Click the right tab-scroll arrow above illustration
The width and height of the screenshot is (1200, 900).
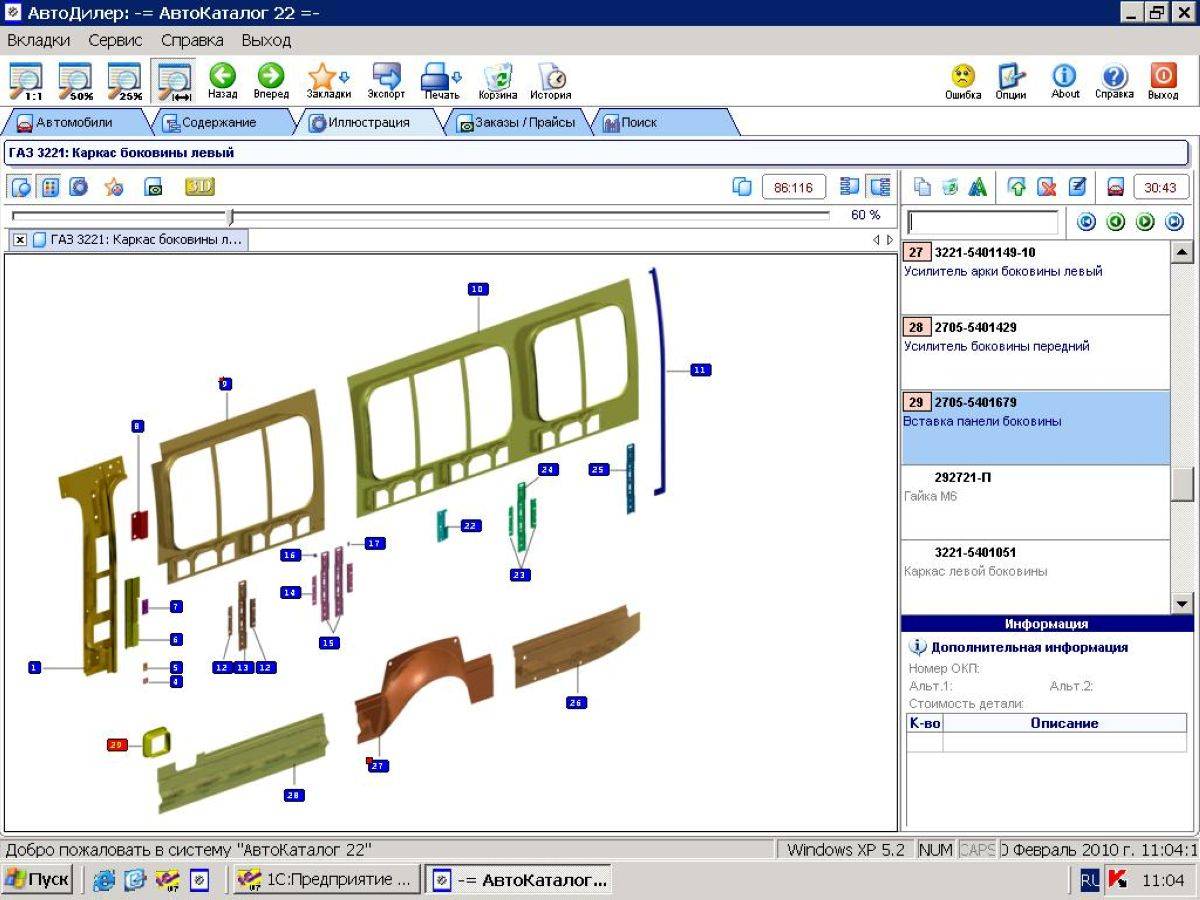(890, 240)
